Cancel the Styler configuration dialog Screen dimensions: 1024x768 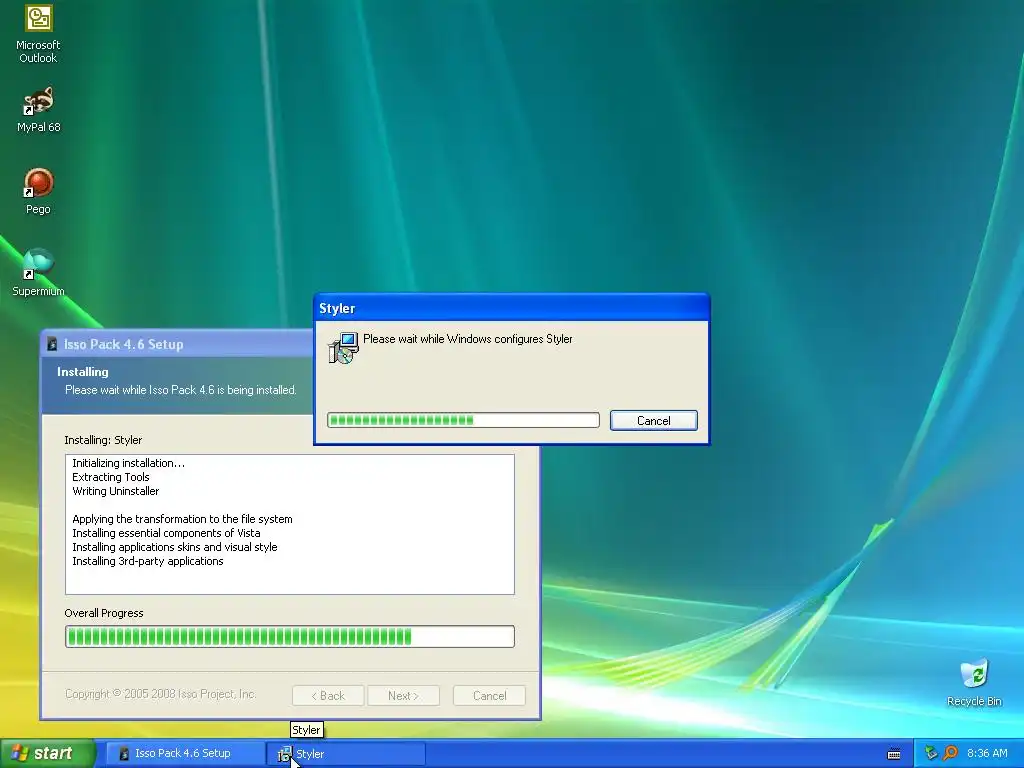coord(654,421)
